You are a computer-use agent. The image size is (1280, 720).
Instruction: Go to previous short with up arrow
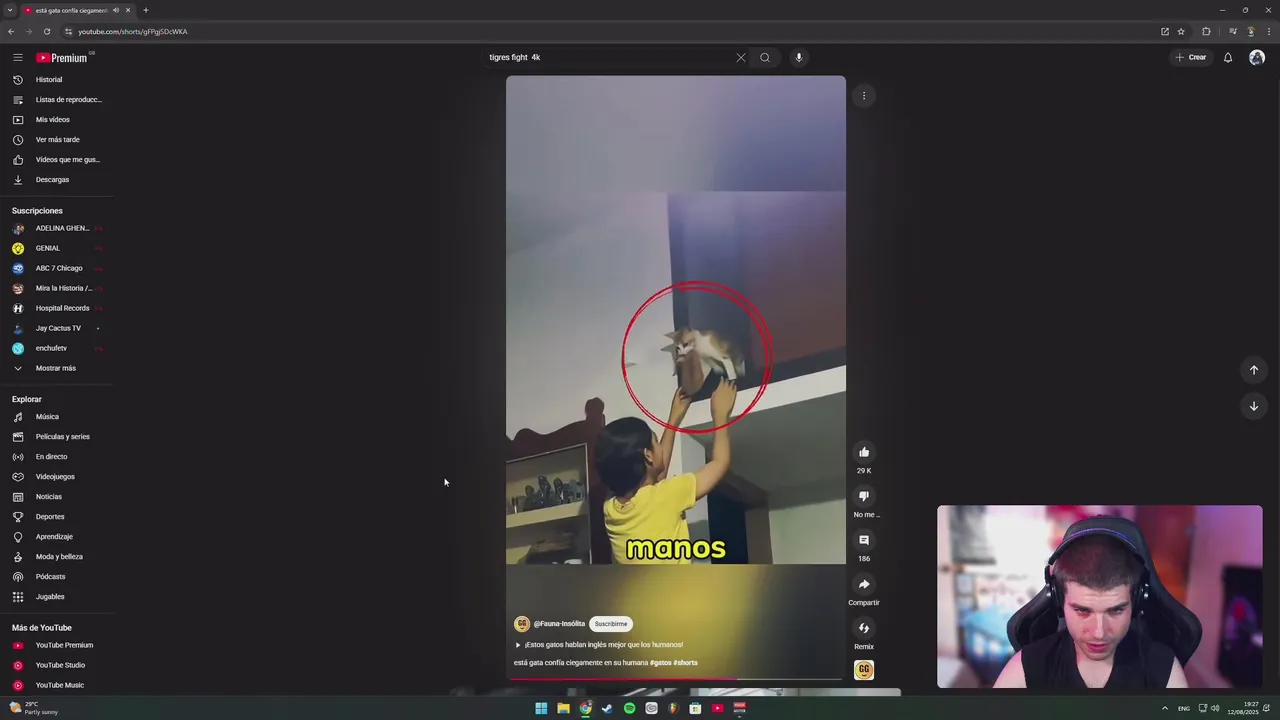(1254, 370)
